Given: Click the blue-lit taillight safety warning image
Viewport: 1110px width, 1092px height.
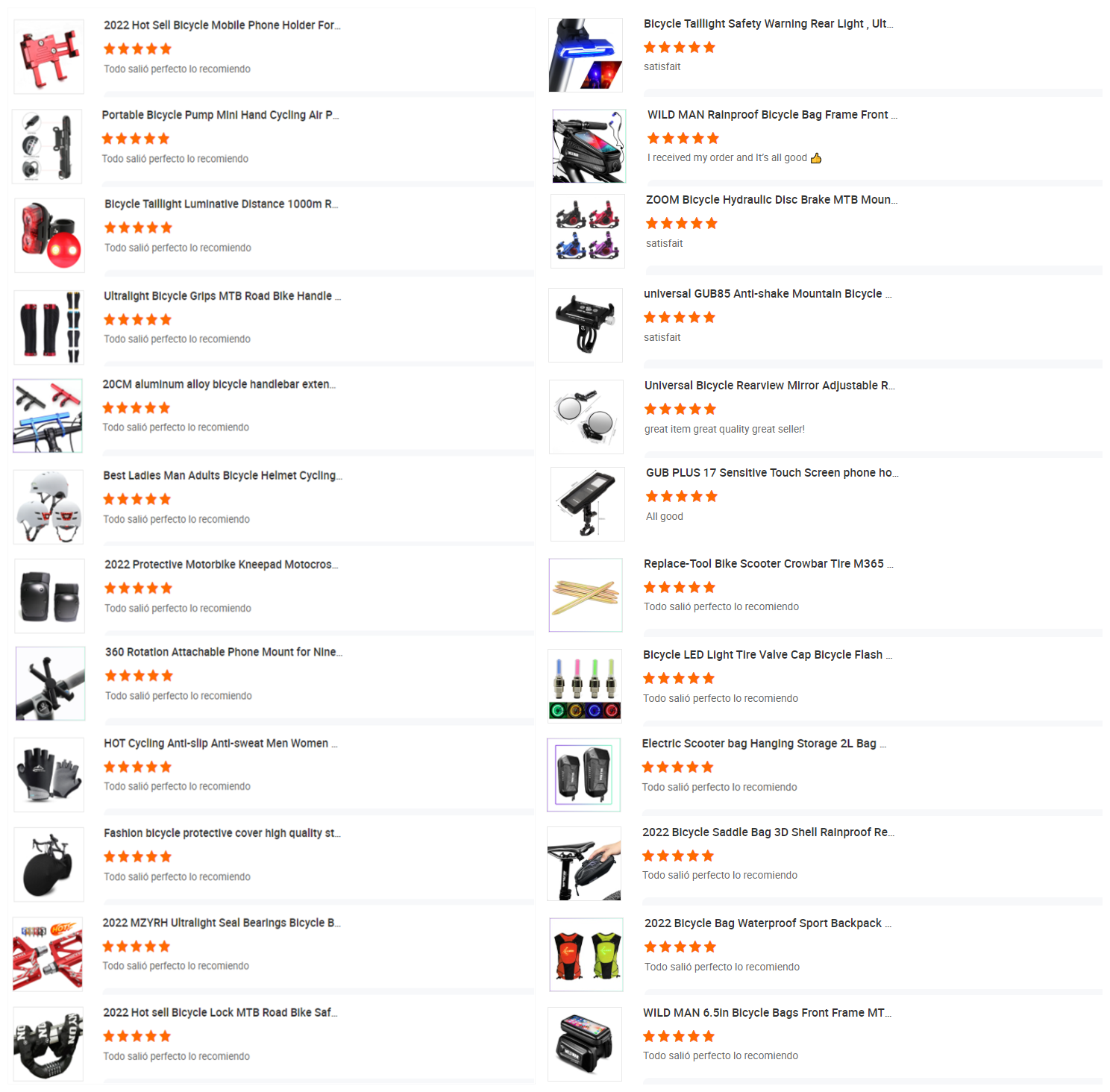Looking at the screenshot, I should tap(586, 55).
